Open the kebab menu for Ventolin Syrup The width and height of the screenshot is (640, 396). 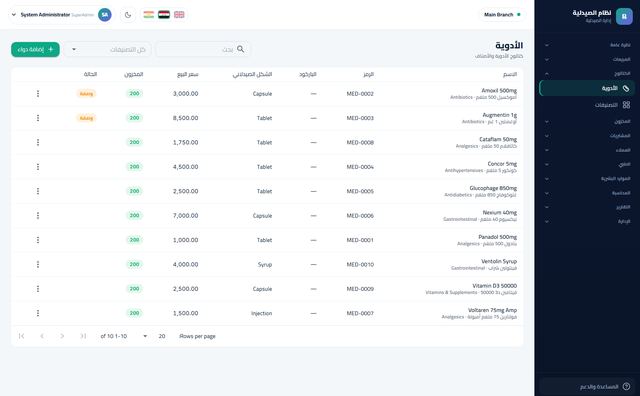click(38, 264)
